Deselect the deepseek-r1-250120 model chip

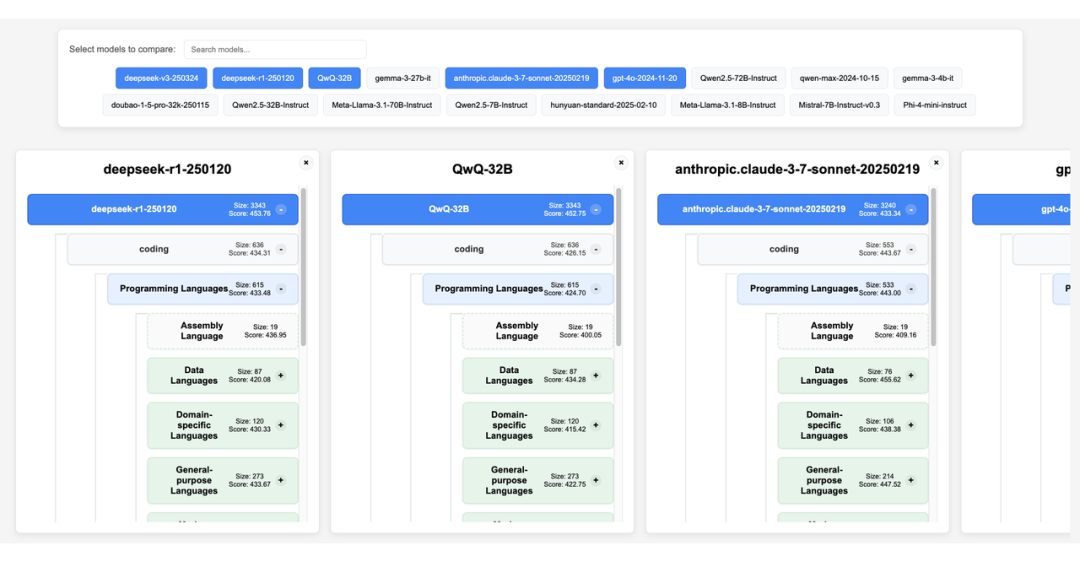point(258,78)
